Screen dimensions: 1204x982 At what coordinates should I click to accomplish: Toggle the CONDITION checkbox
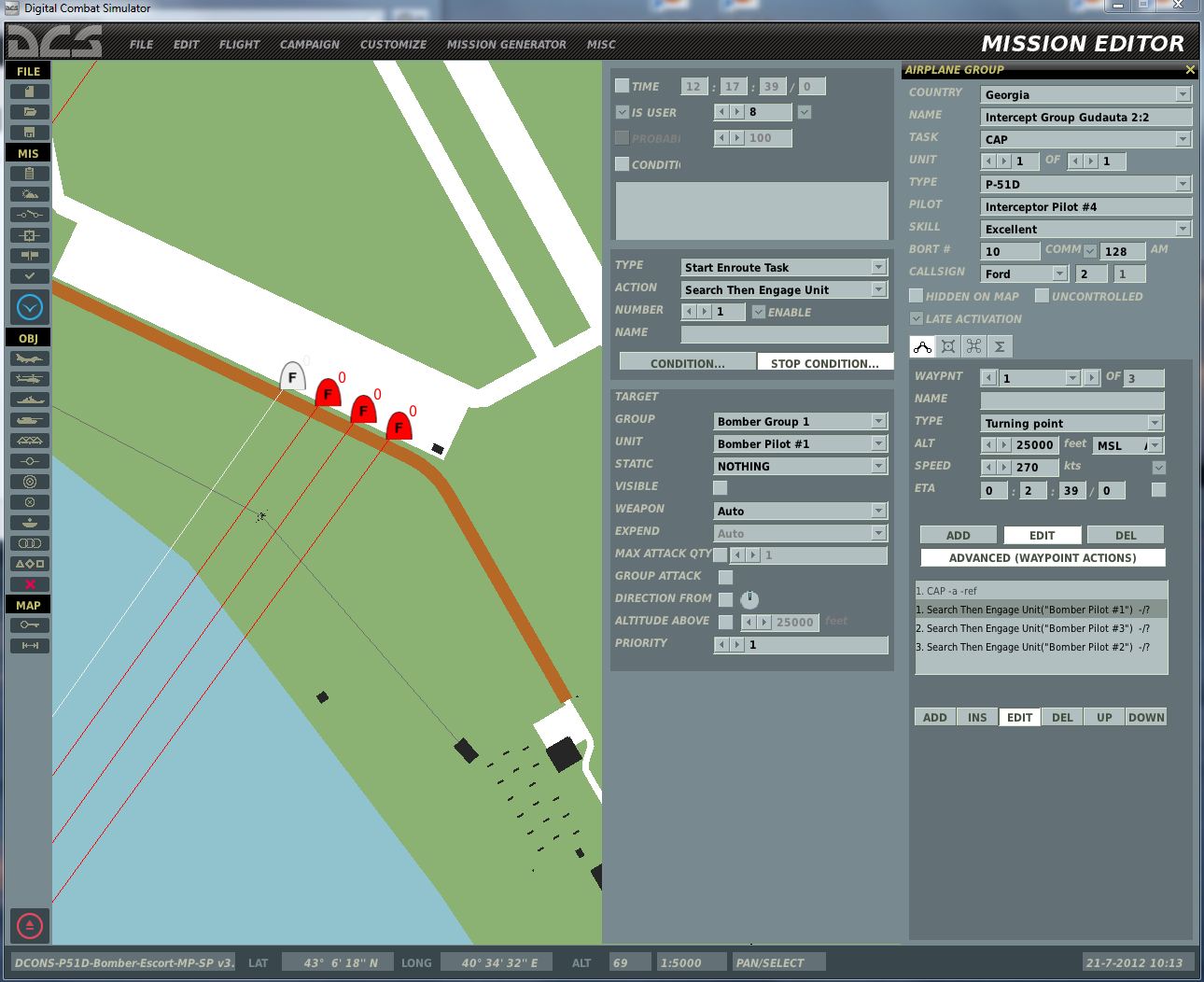pos(622,164)
